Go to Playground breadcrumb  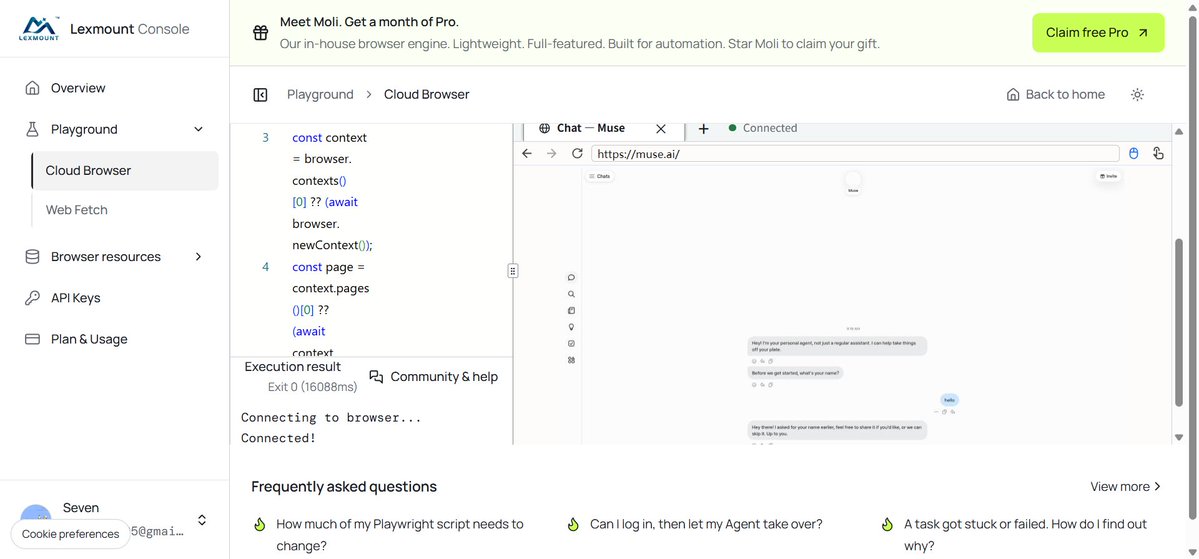click(320, 95)
